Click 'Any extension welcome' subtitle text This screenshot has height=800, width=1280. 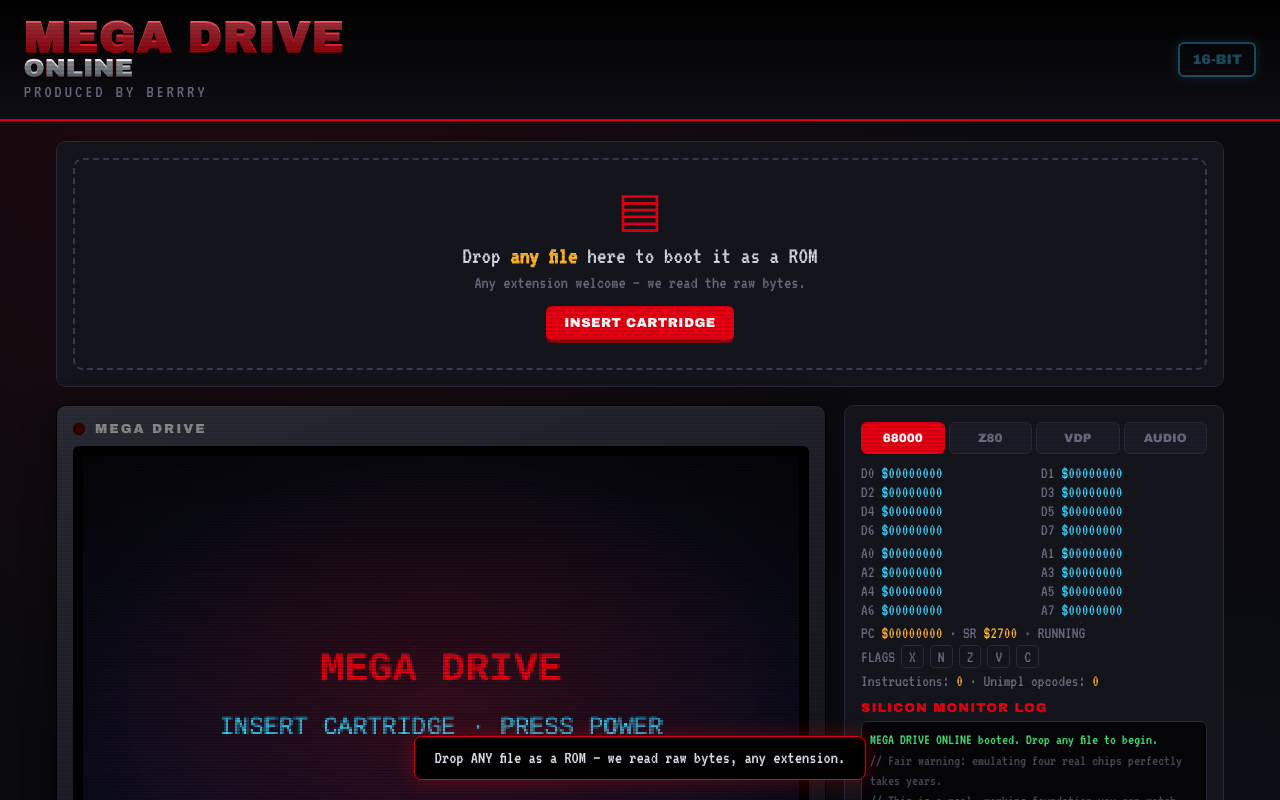(640, 284)
